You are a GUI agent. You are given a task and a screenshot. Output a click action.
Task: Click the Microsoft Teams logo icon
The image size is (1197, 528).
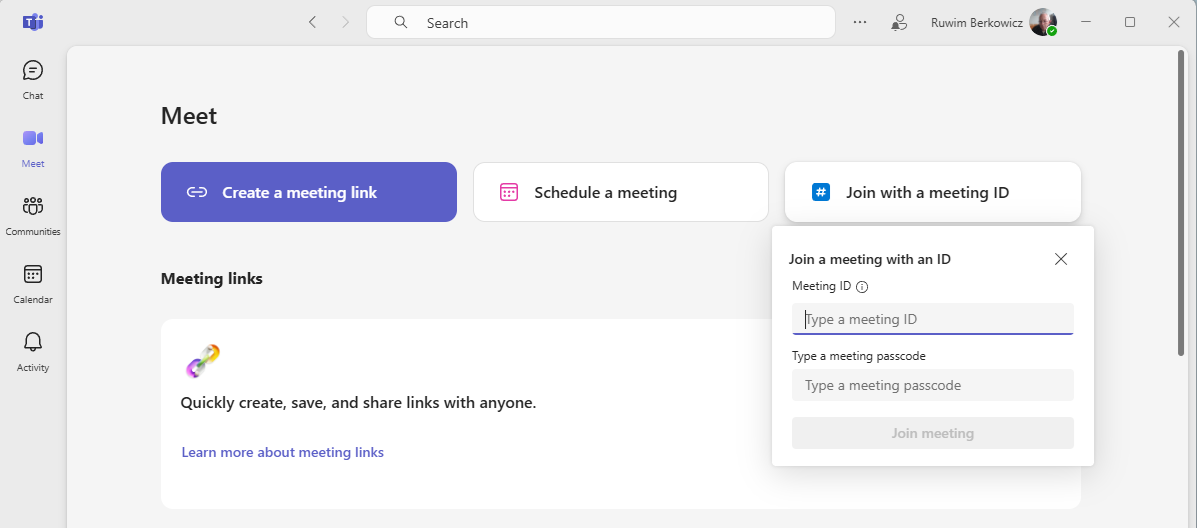click(x=33, y=22)
